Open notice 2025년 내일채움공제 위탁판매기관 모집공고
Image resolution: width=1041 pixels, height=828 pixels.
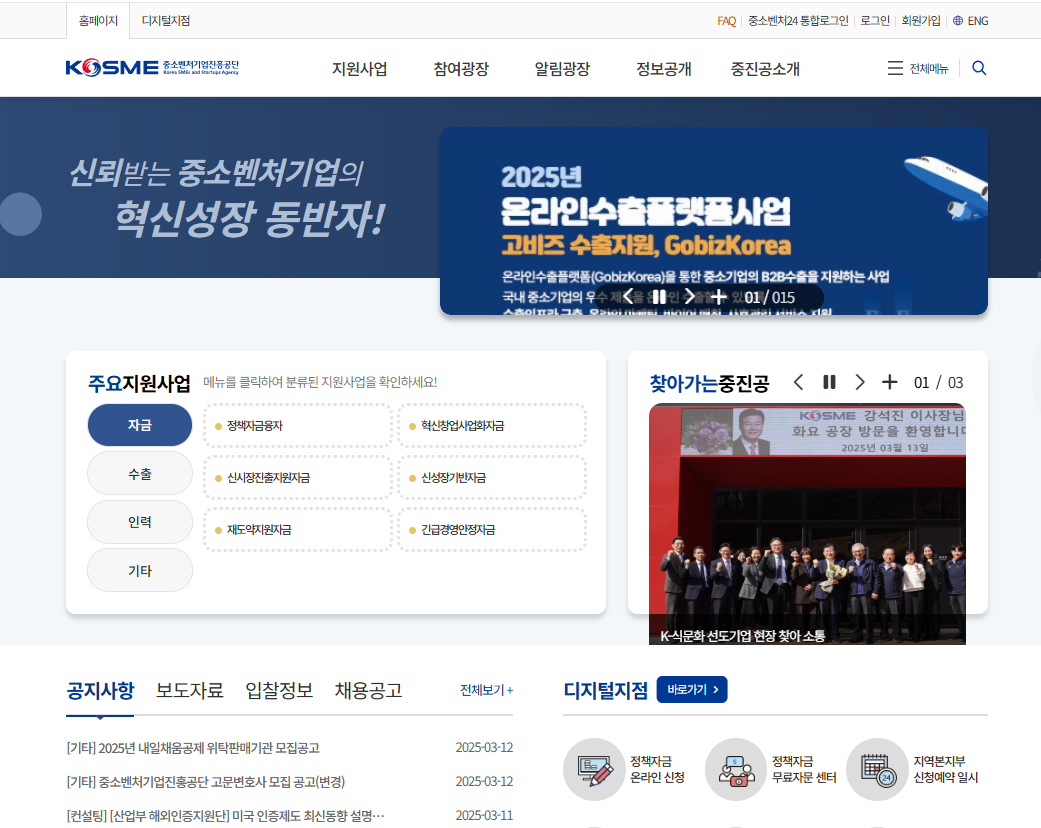[x=193, y=748]
